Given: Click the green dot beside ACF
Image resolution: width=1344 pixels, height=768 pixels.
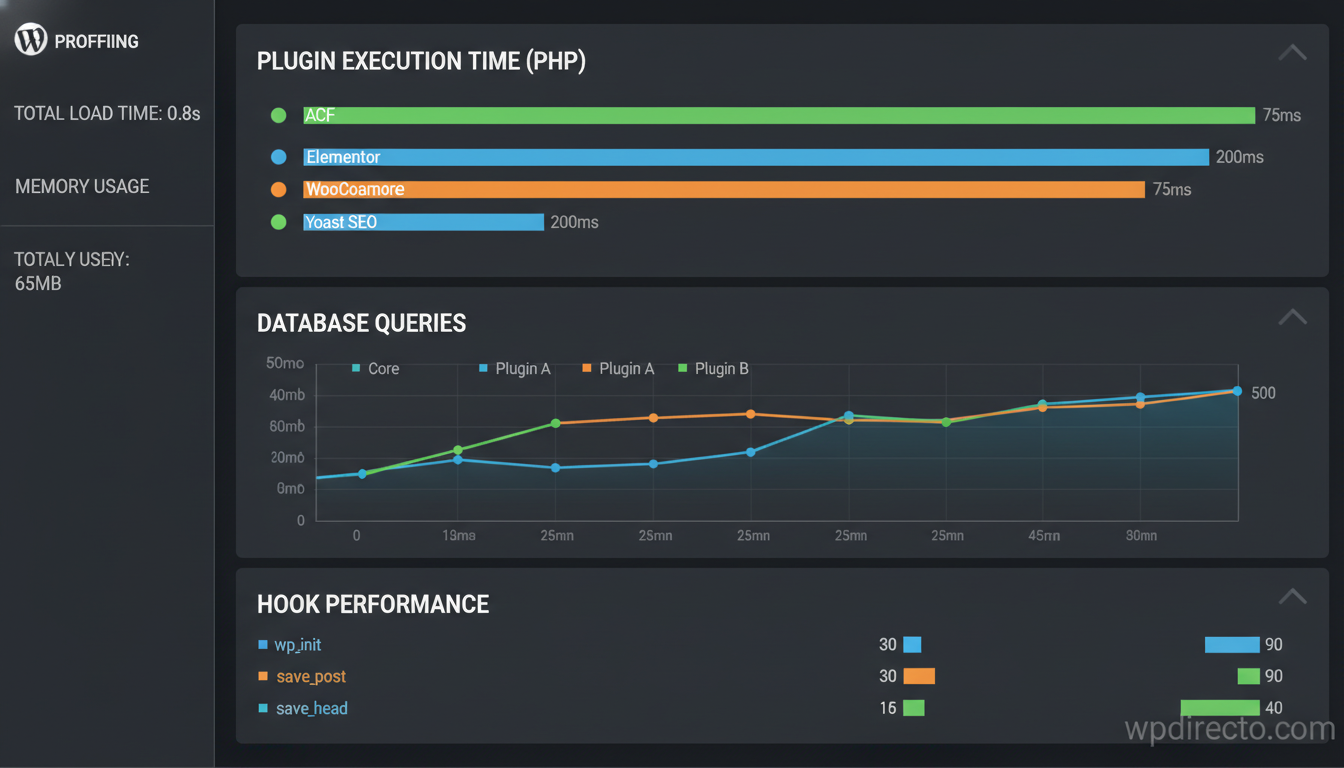Looking at the screenshot, I should click(279, 115).
